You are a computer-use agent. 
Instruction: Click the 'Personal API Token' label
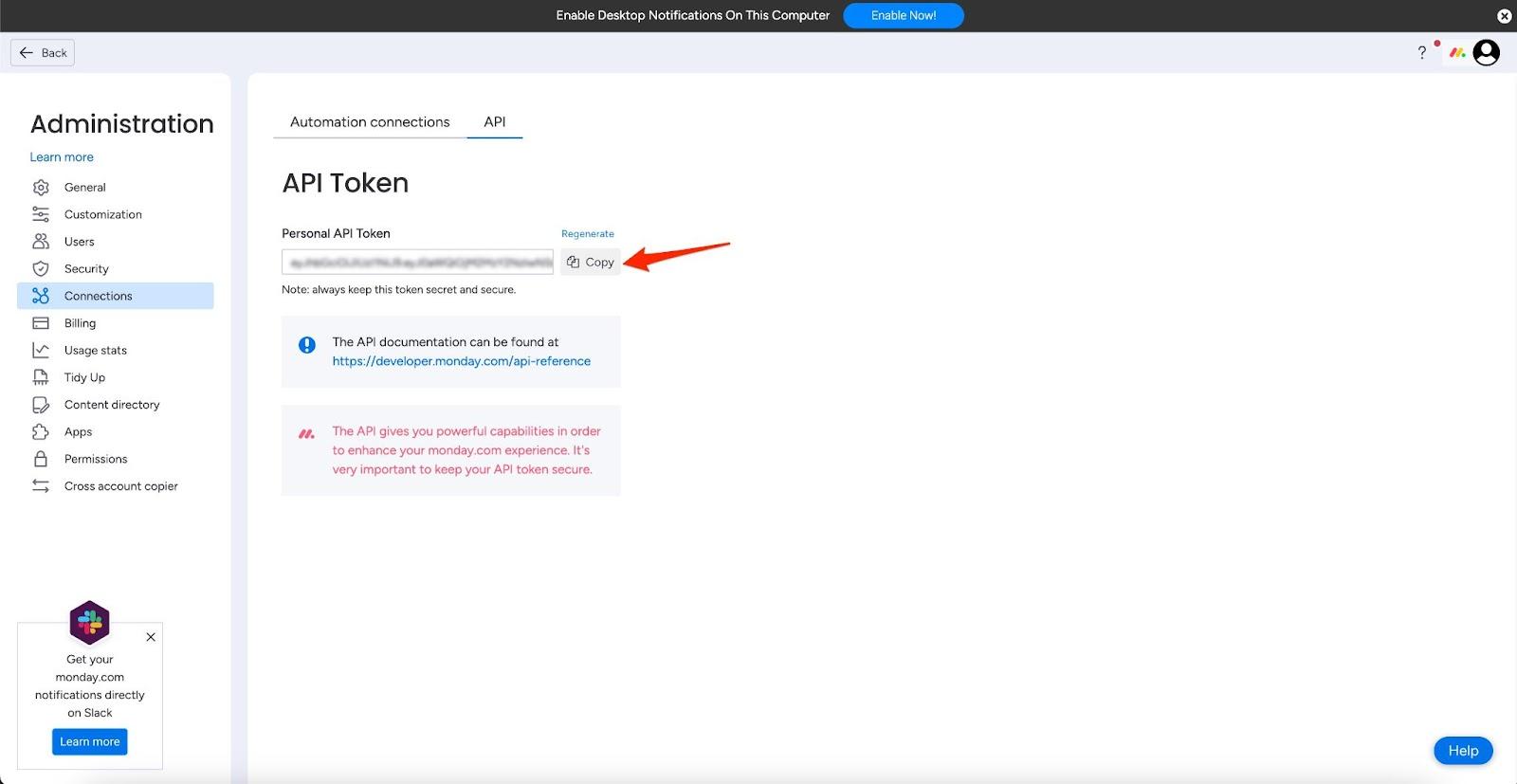336,234
